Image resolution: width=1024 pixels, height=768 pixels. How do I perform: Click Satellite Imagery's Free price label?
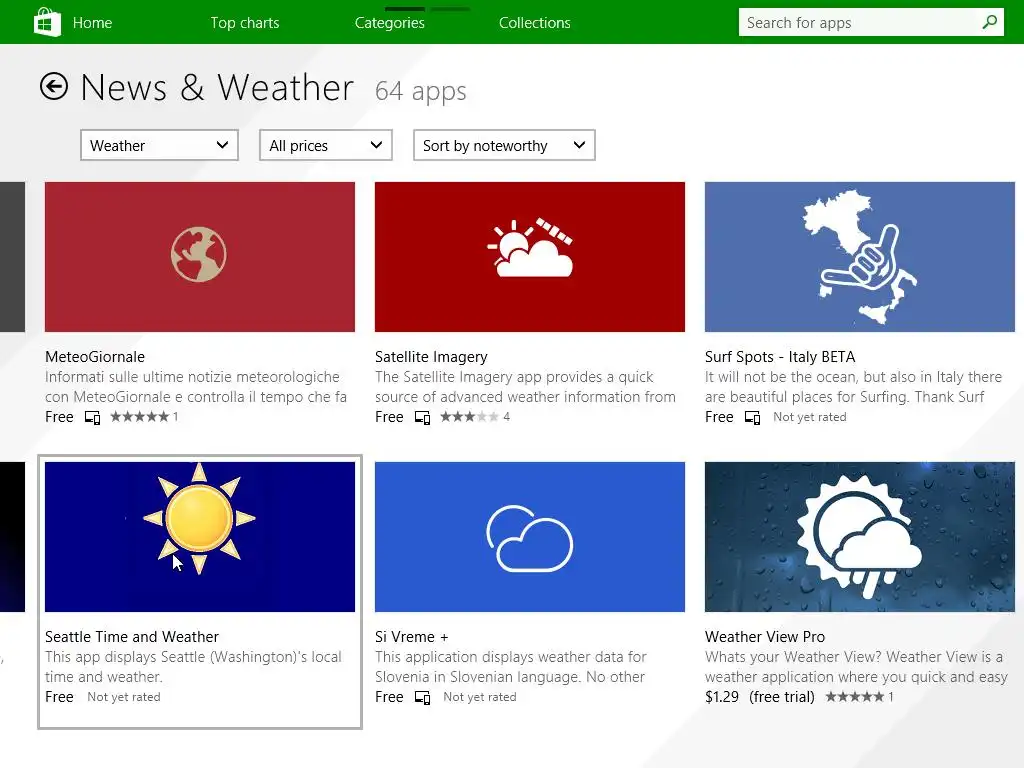pyautogui.click(x=389, y=417)
